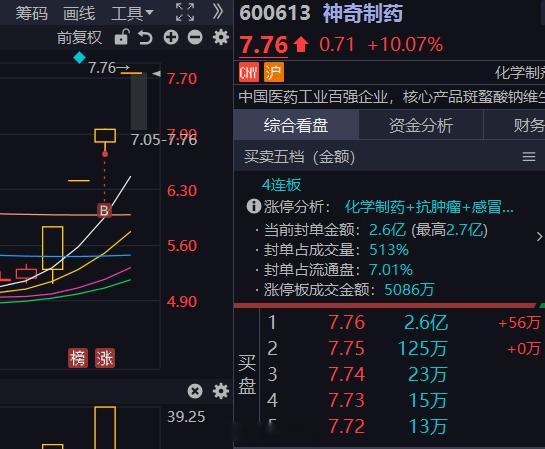Click the 当前封单金额 2.6亿 value
545x449 pixels.
pyautogui.click(x=387, y=230)
